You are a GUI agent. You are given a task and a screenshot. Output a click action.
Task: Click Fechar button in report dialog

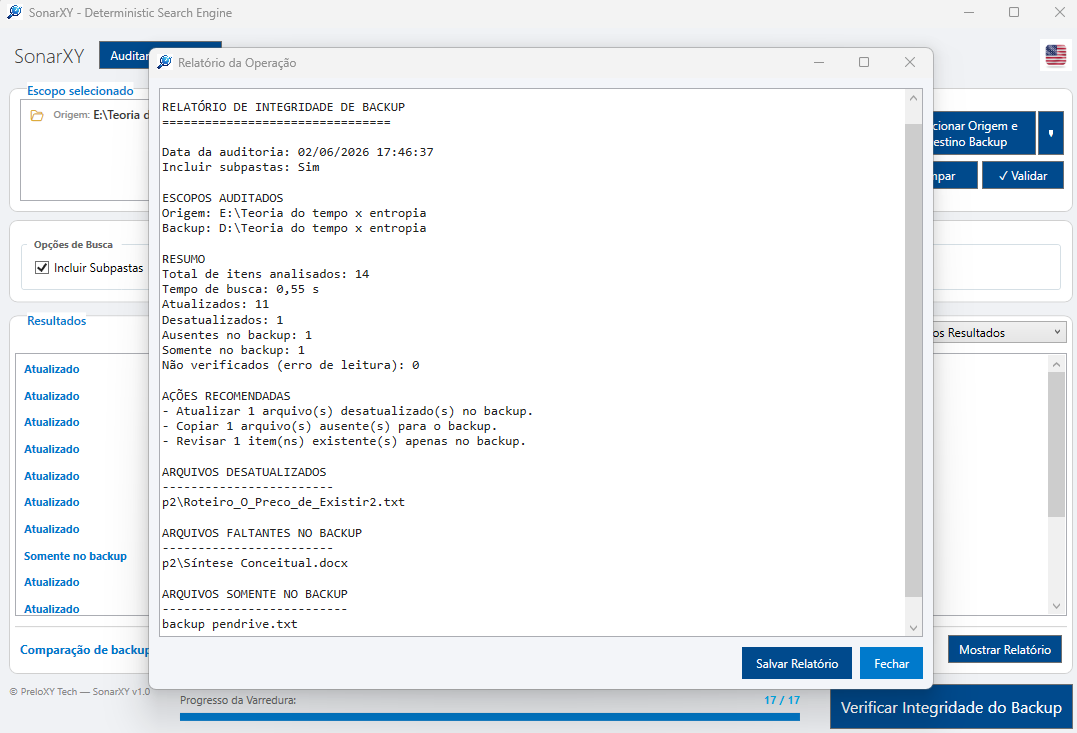(891, 664)
